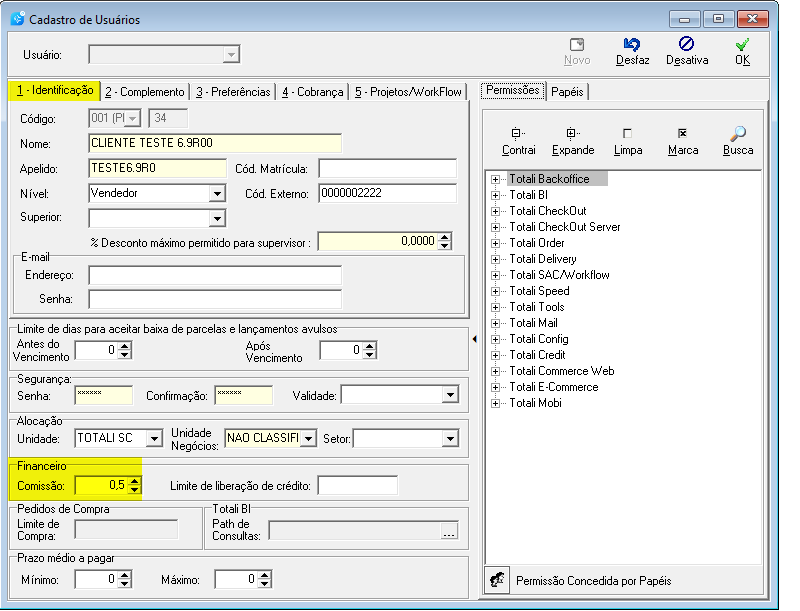Switch to the 5 - Projetos/WorkFlow tab

(408, 92)
